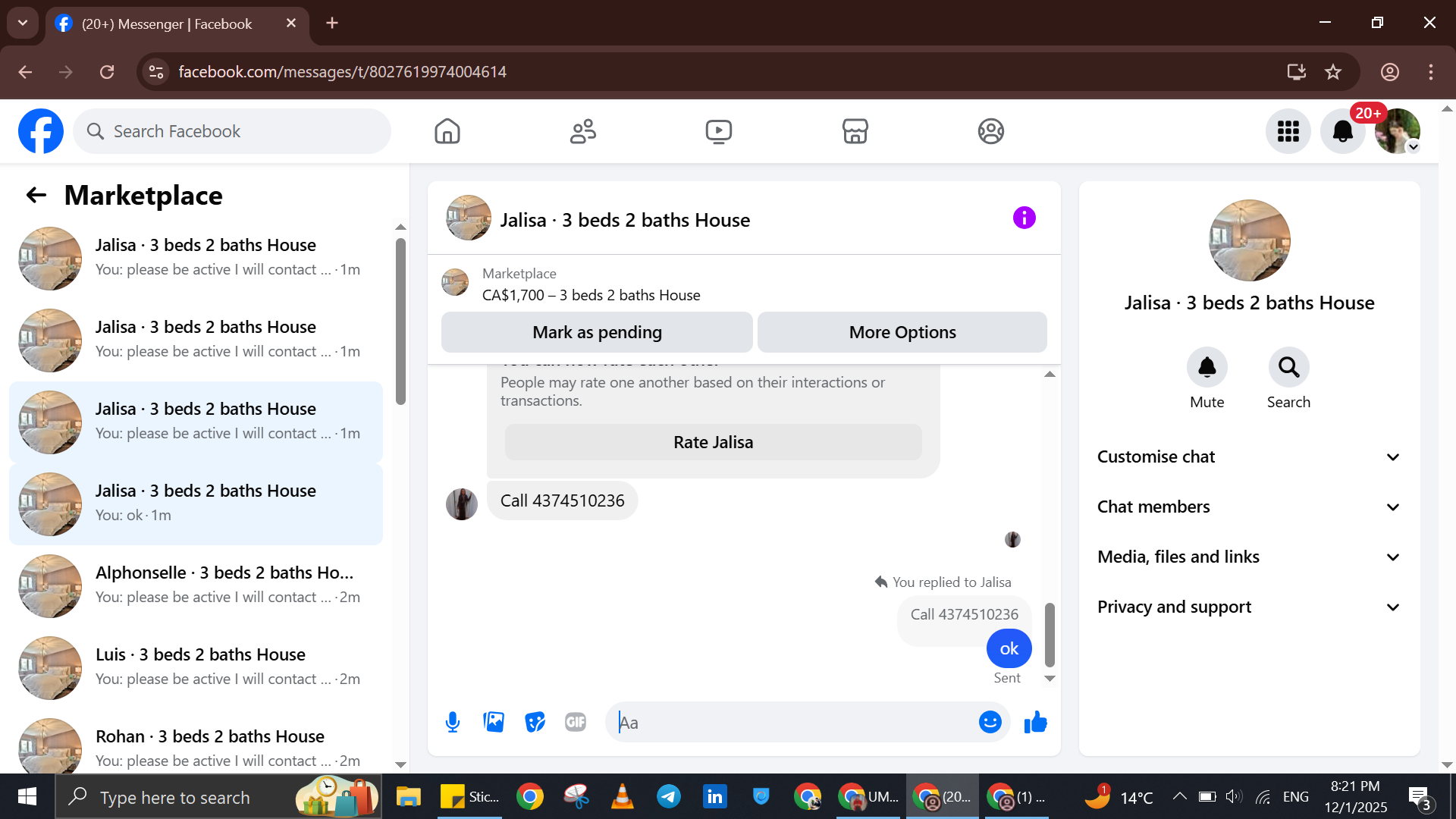Reload the page
The height and width of the screenshot is (819, 1456).
(x=107, y=72)
